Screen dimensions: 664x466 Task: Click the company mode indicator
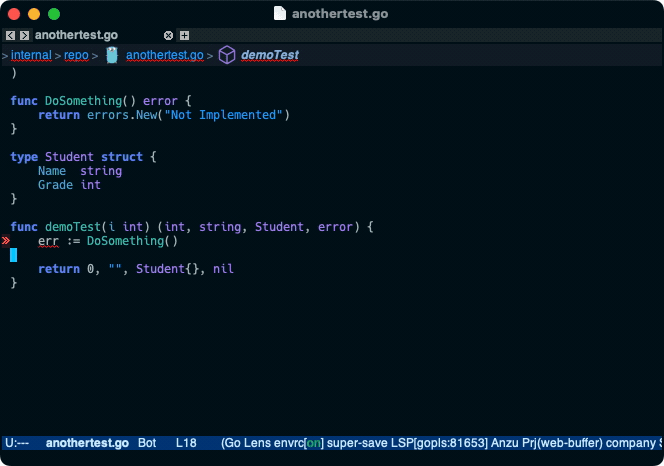pos(630,443)
